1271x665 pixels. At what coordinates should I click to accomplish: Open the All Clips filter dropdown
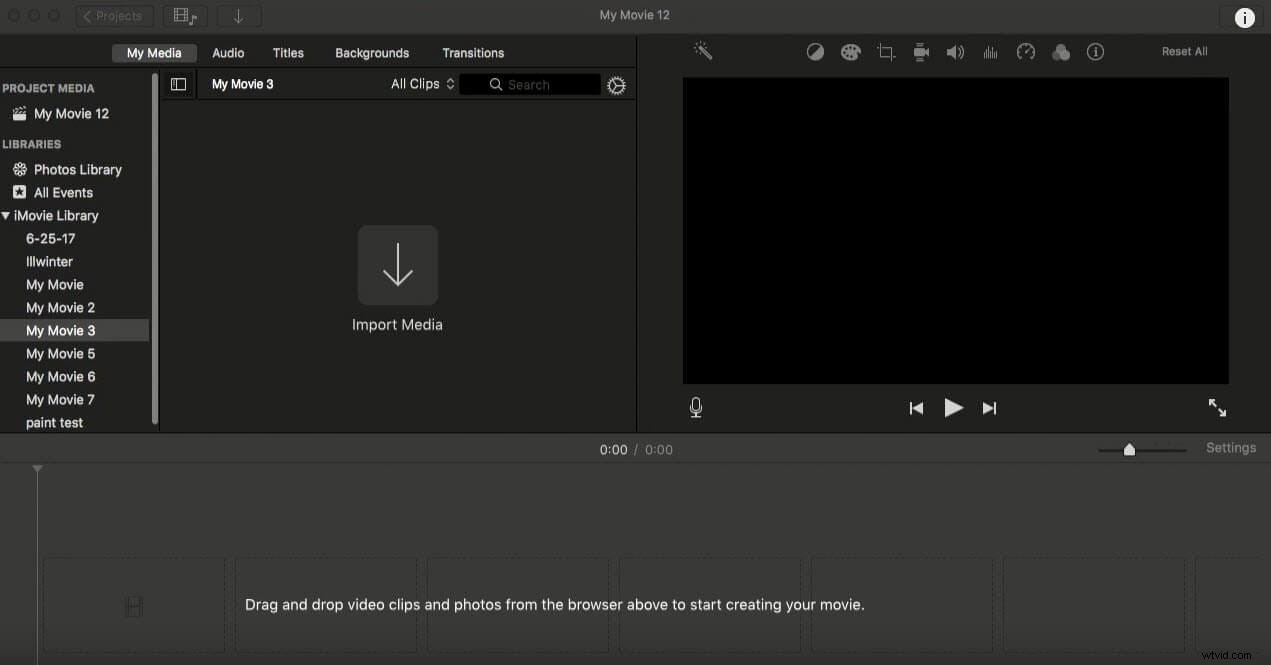pos(422,84)
